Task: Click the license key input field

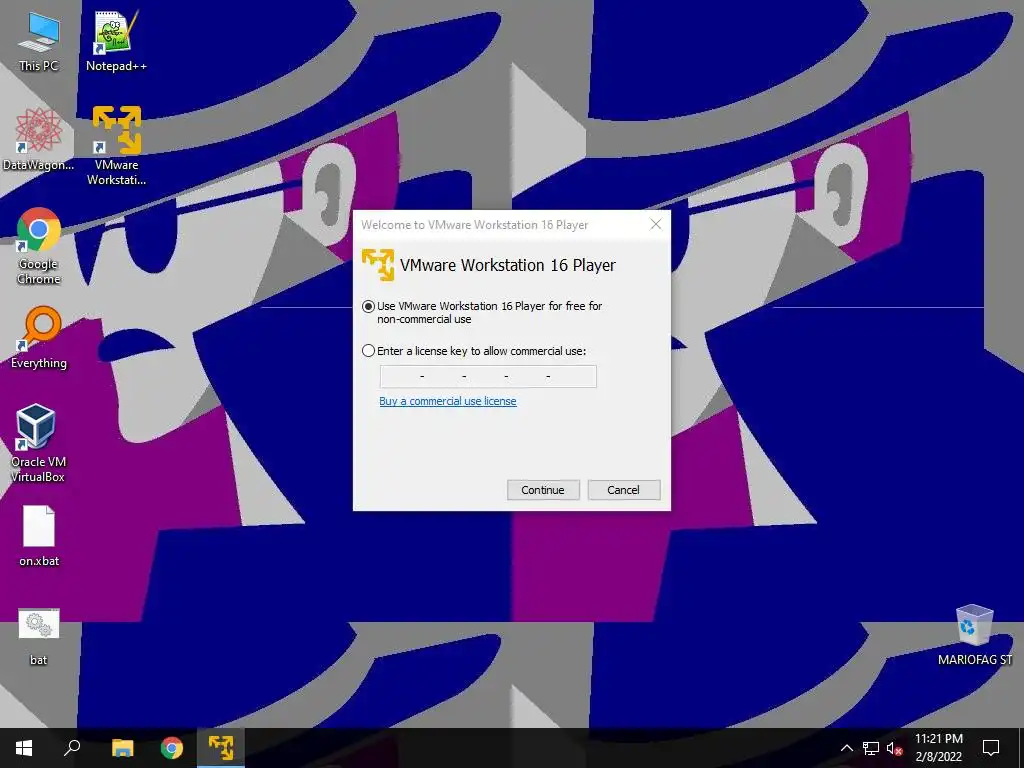Action: pos(488,376)
